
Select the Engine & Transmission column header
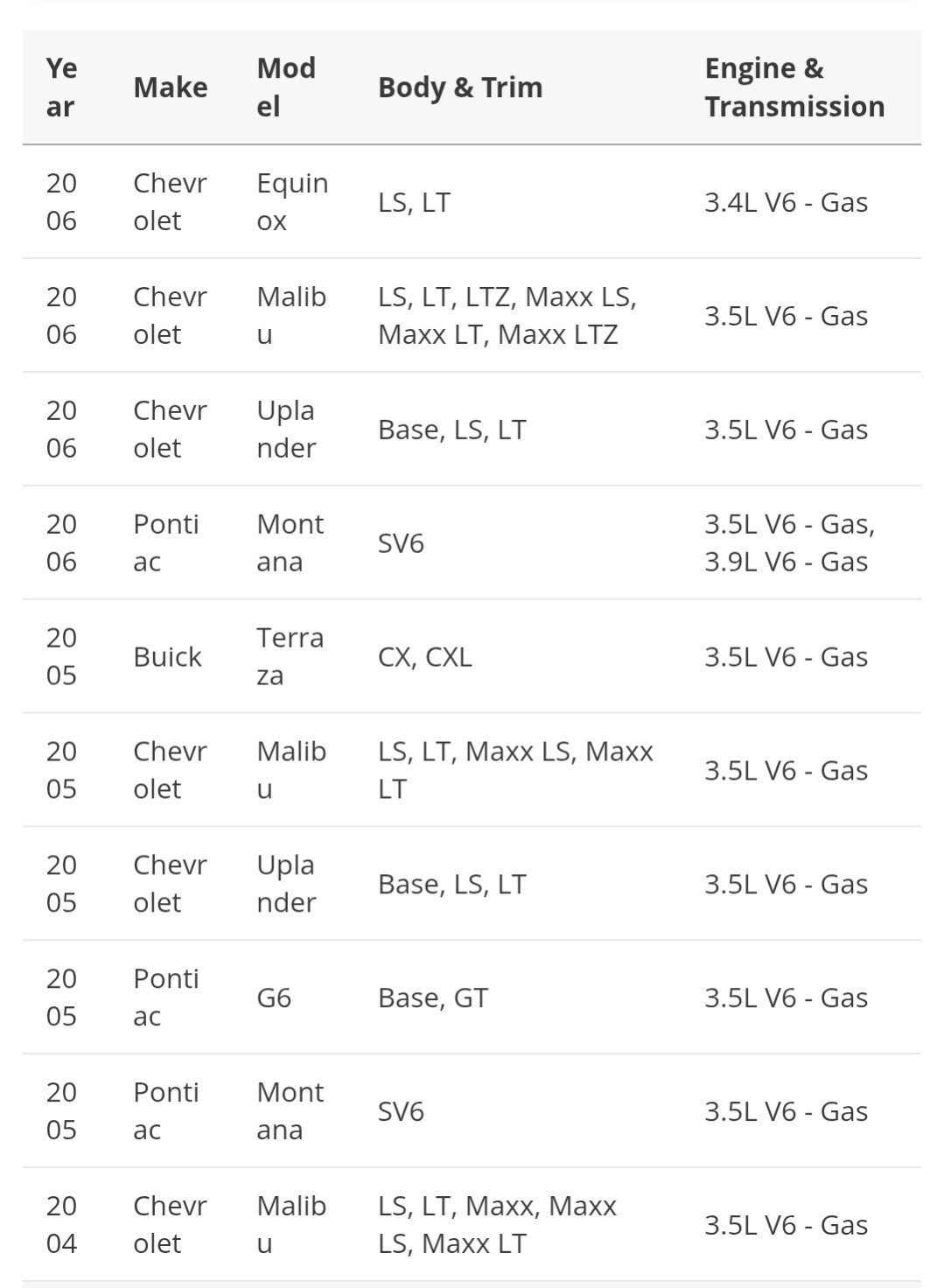[x=795, y=87]
